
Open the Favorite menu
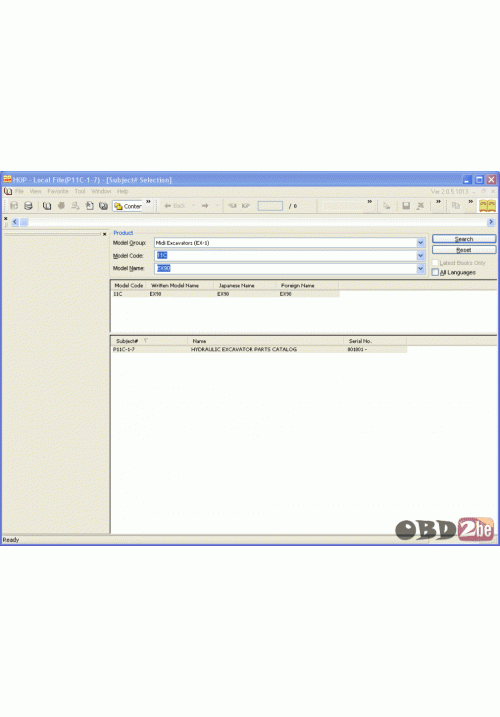point(58,191)
